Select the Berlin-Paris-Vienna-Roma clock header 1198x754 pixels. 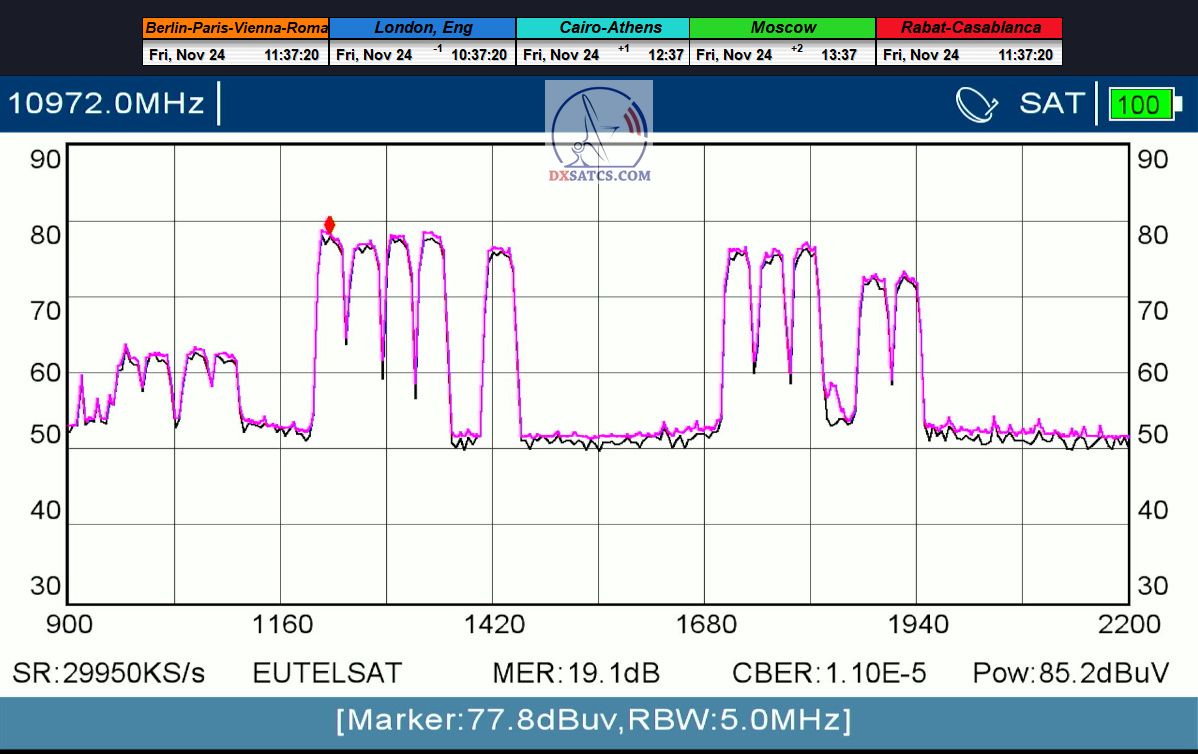click(x=236, y=28)
